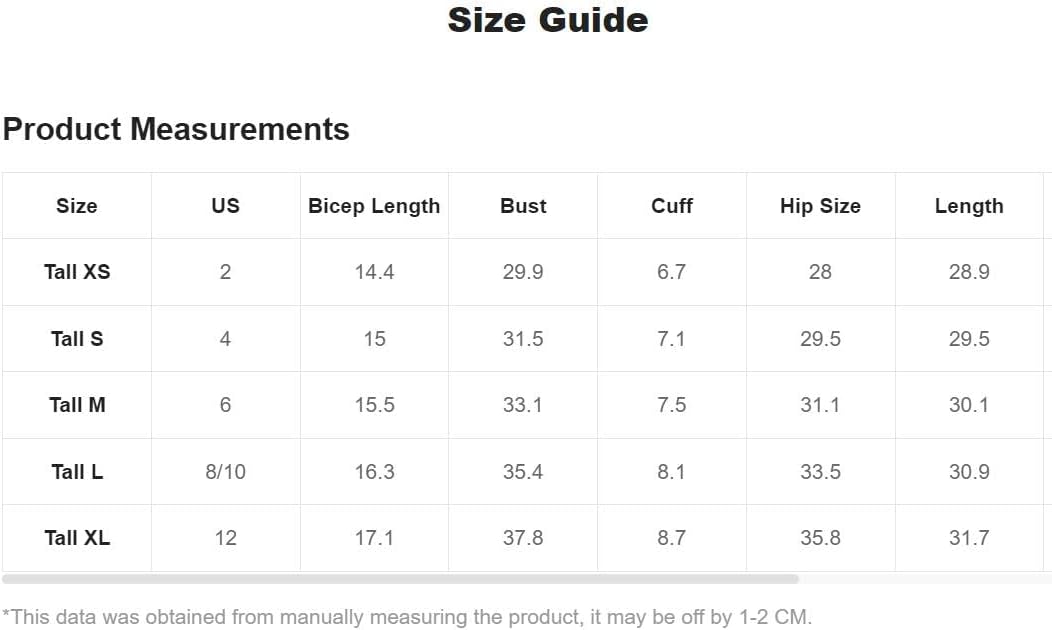This screenshot has width=1052, height=630.
Task: Click the Bust column header
Action: pos(523,206)
